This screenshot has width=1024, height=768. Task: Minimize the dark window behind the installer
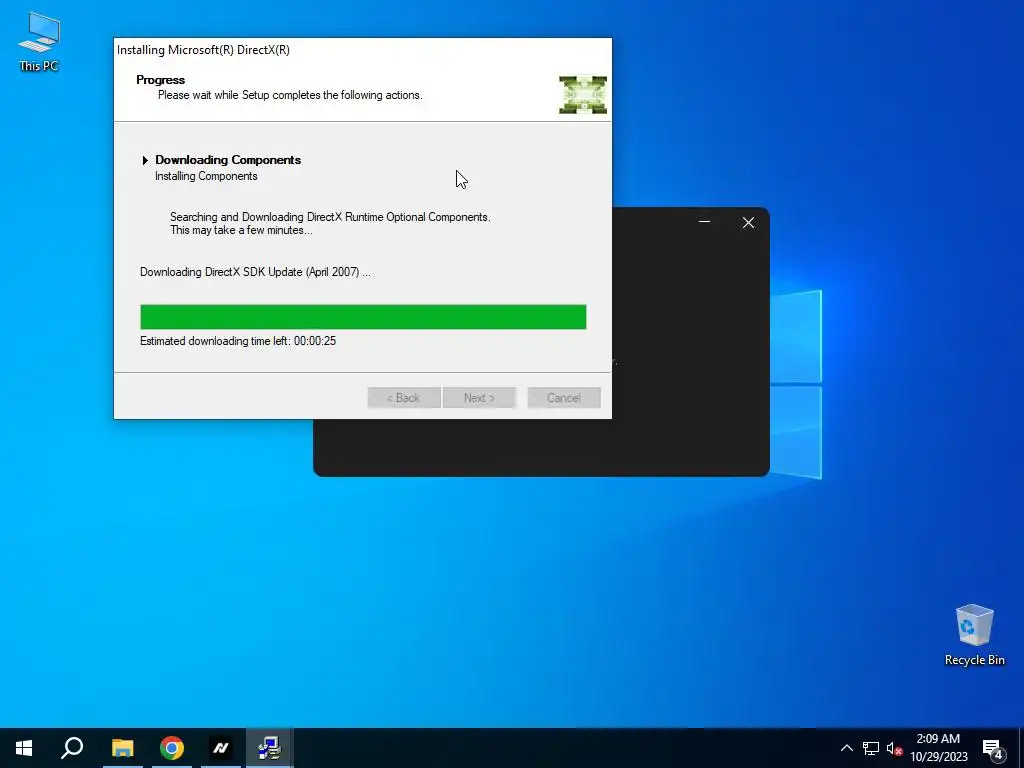click(x=704, y=222)
